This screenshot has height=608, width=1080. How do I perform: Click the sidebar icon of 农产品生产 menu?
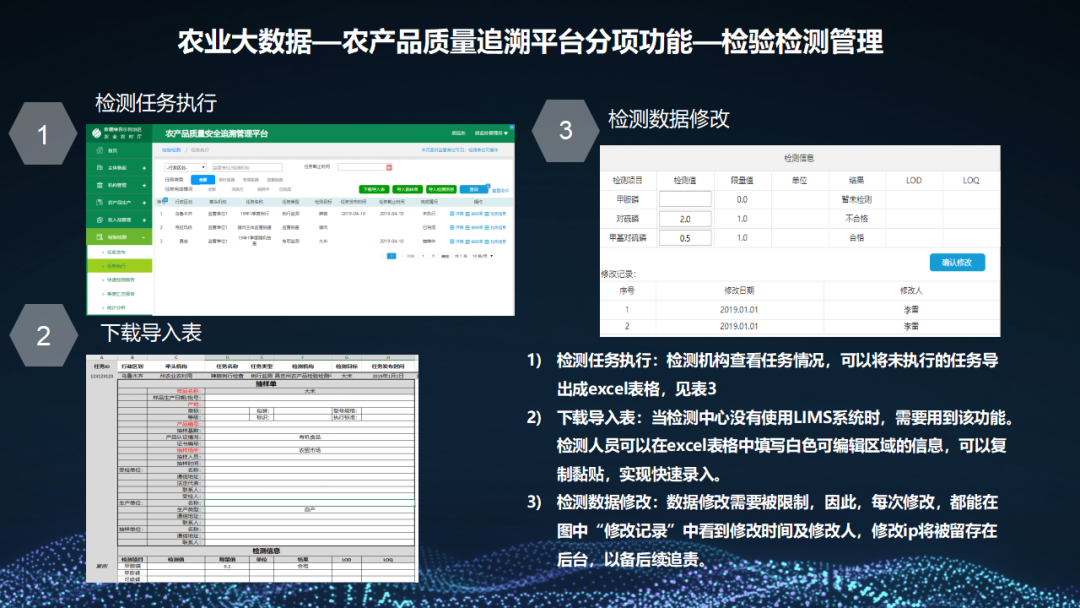(x=99, y=202)
